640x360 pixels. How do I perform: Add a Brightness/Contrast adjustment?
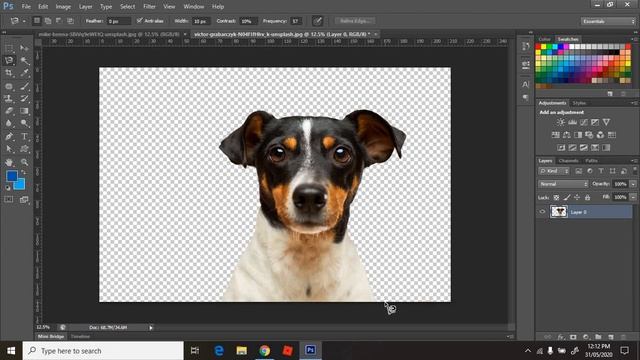tap(561, 122)
